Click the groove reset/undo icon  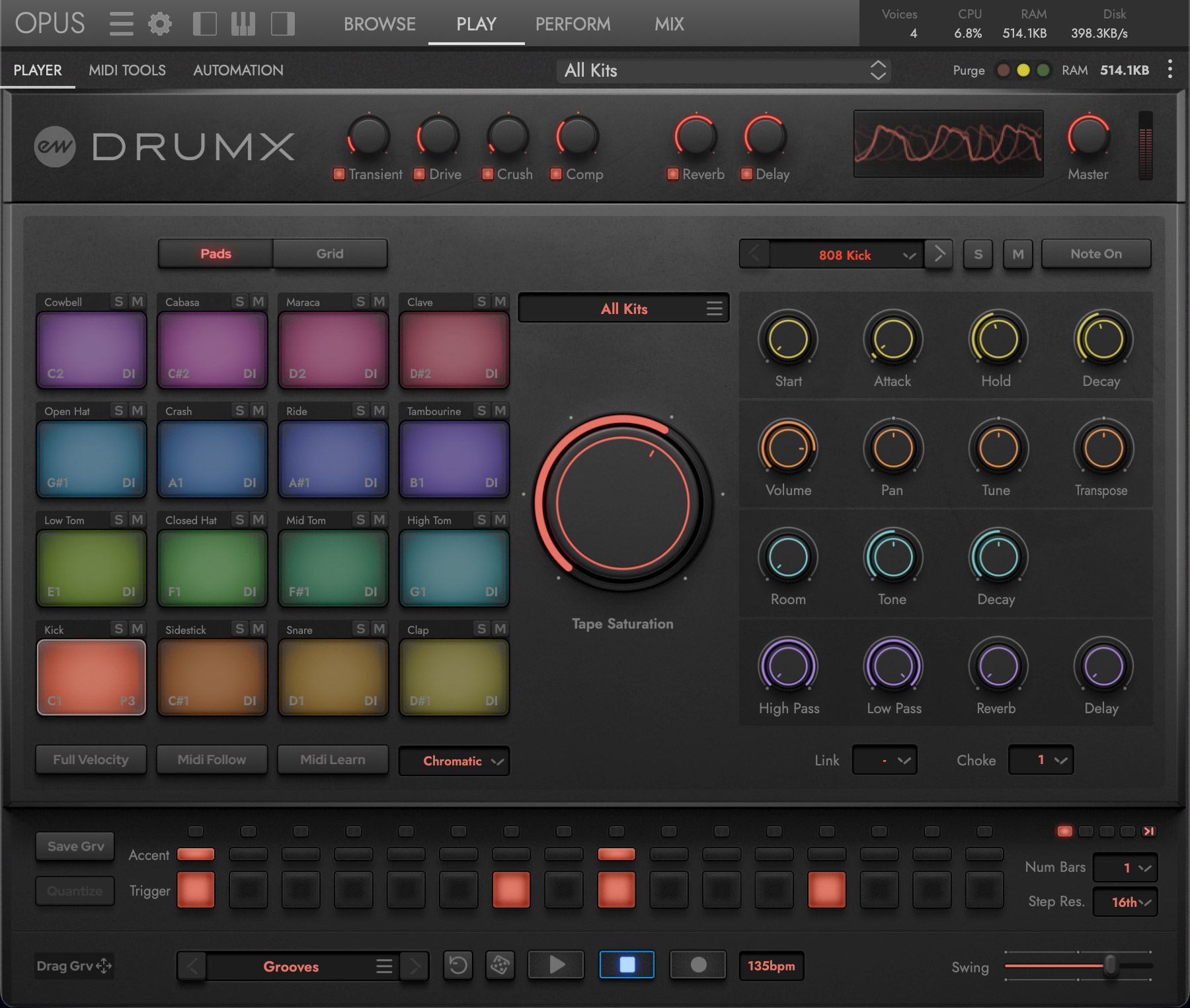coord(459,965)
